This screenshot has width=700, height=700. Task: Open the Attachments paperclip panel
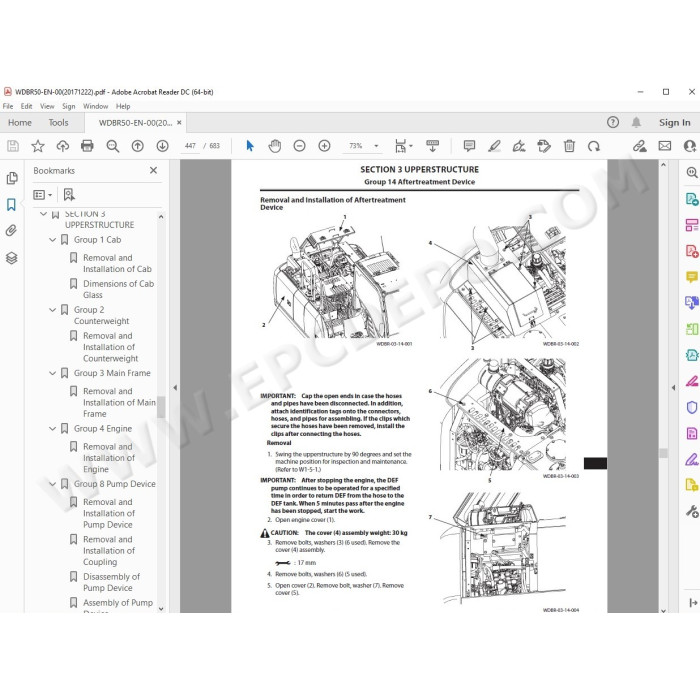tap(12, 231)
